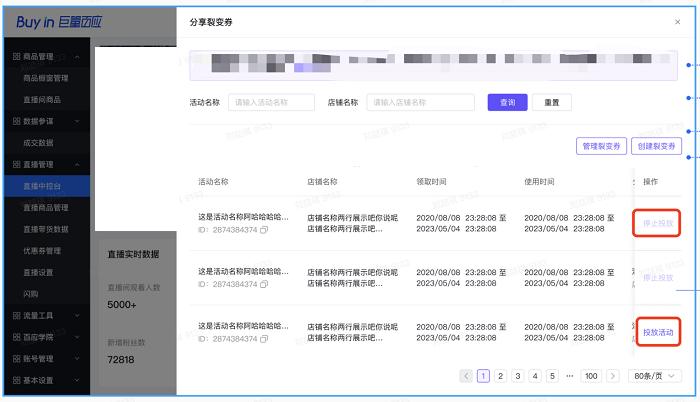This screenshot has width=700, height=402.
Task: Expand the 基本设置 sidebar section
Action: point(77,380)
